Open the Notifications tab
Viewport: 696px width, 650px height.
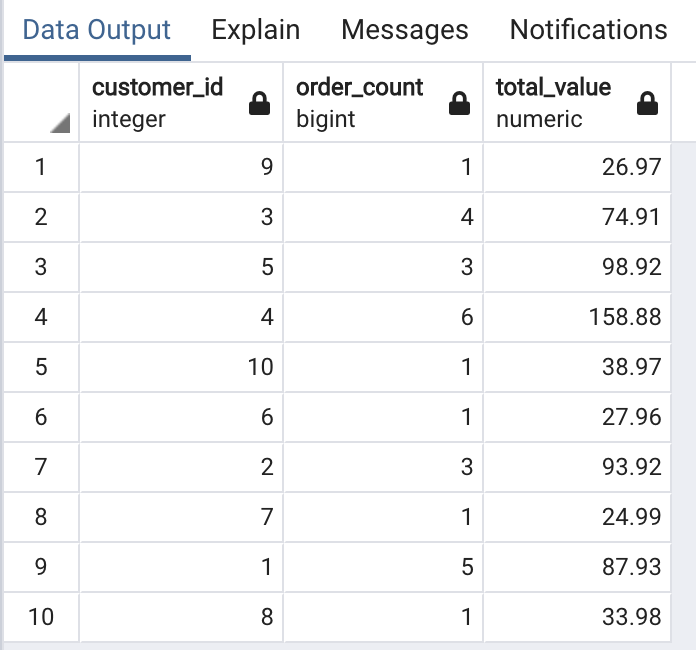pos(589,30)
